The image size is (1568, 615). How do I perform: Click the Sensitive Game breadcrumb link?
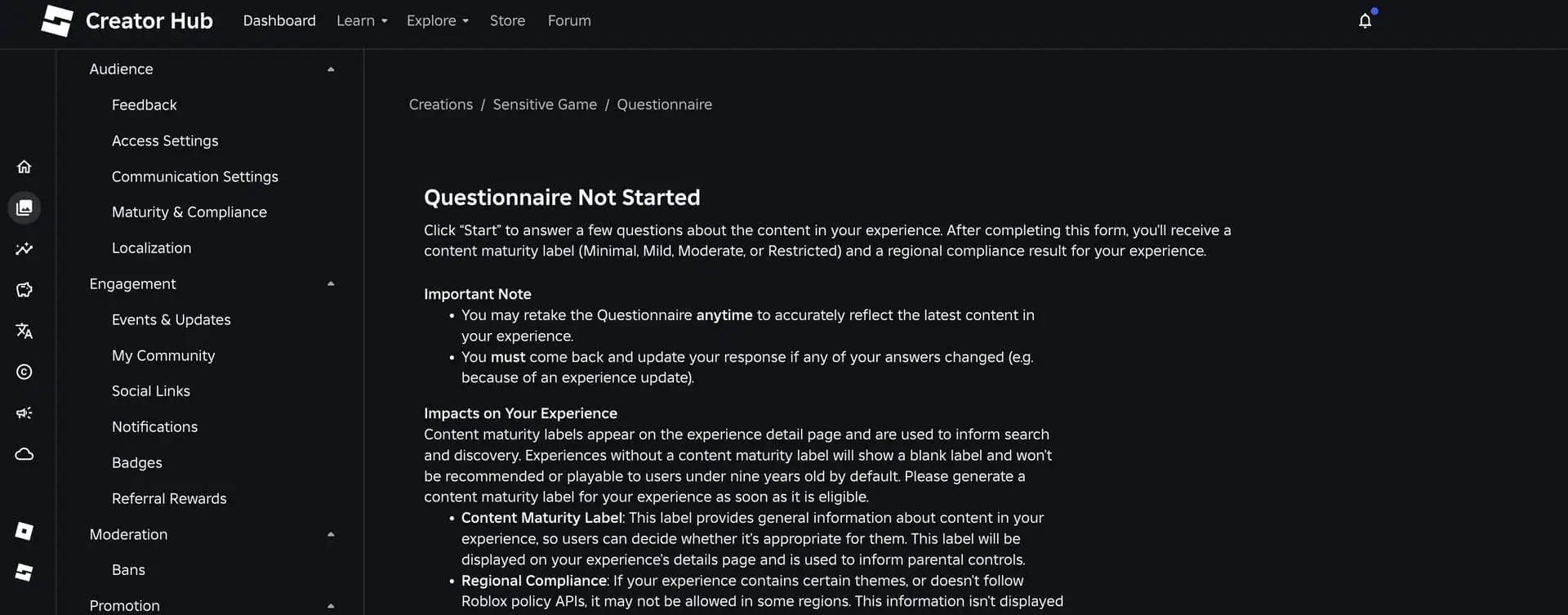545,105
